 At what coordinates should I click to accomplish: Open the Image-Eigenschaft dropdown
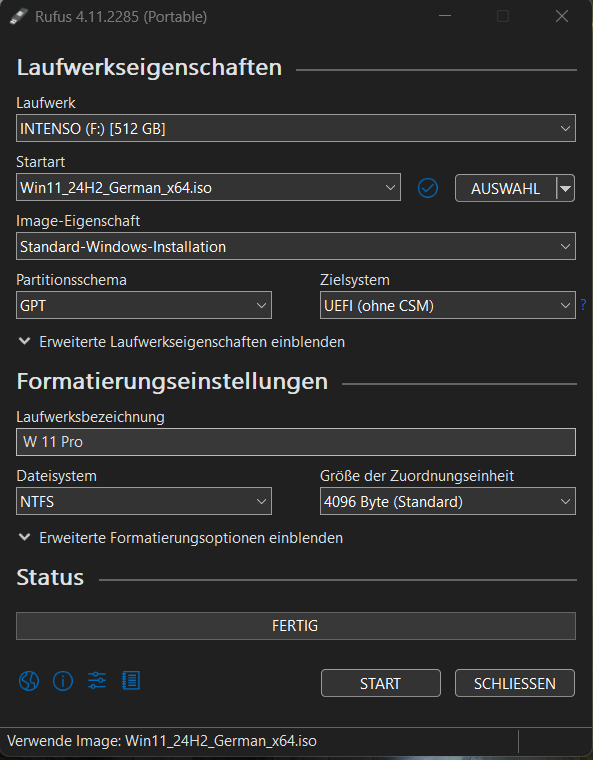click(296, 246)
